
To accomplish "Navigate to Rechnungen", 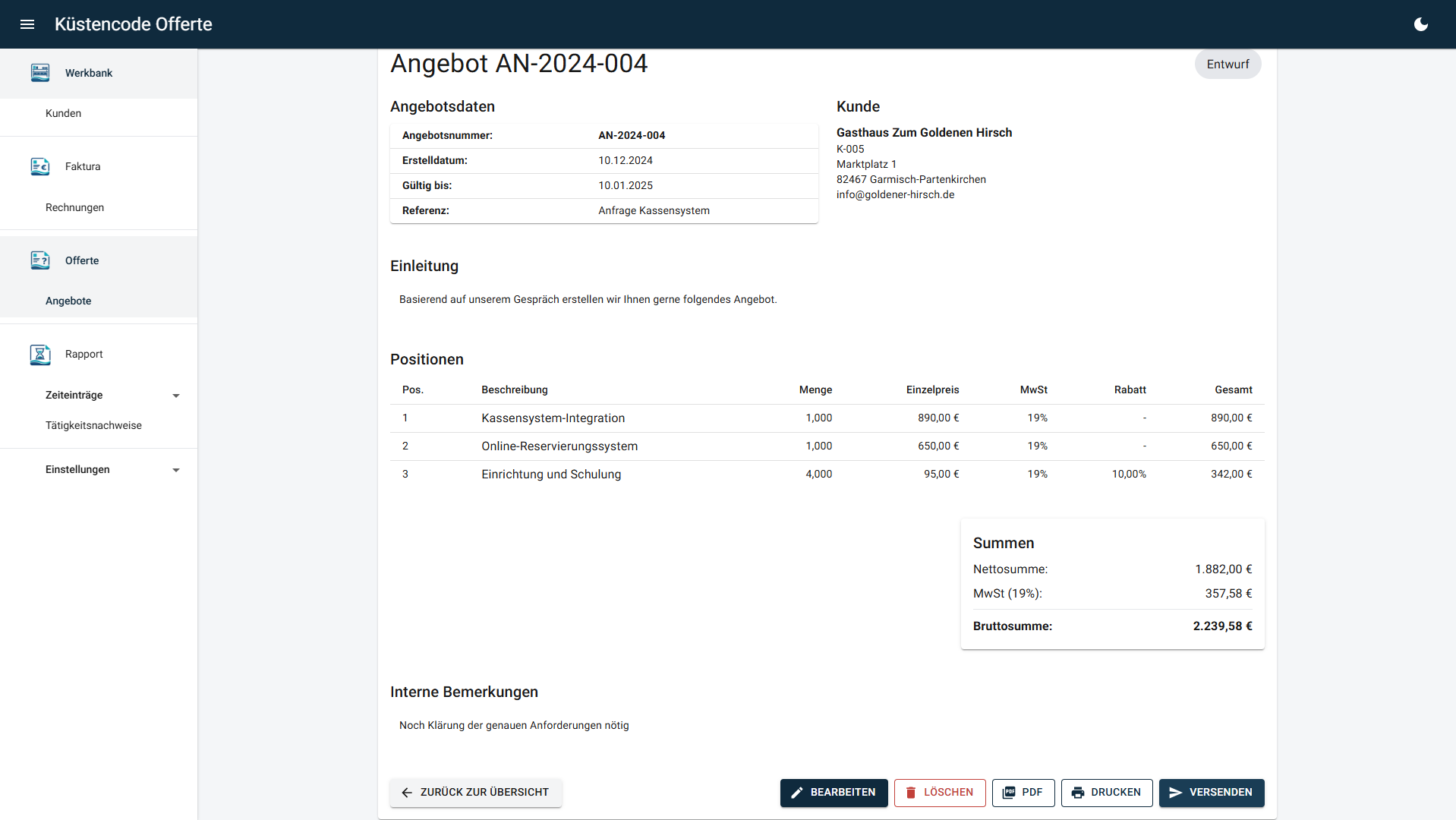I will tap(74, 207).
